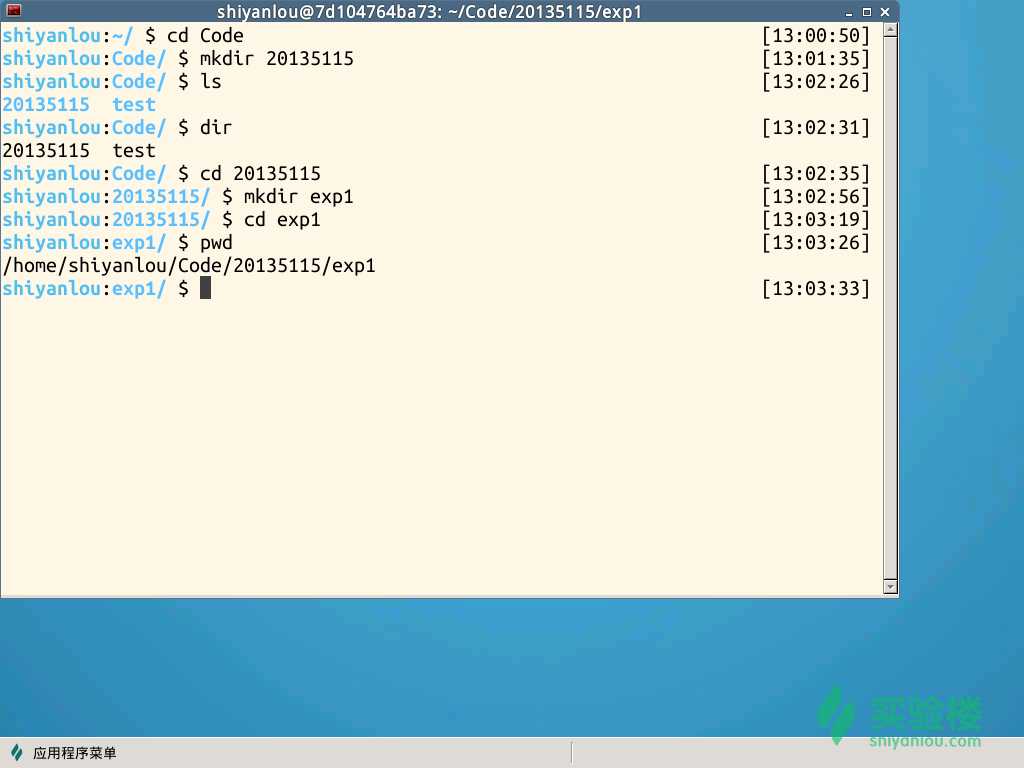Click the timestamp [13:01:35]
This screenshot has height=768, width=1024.
tap(816, 59)
